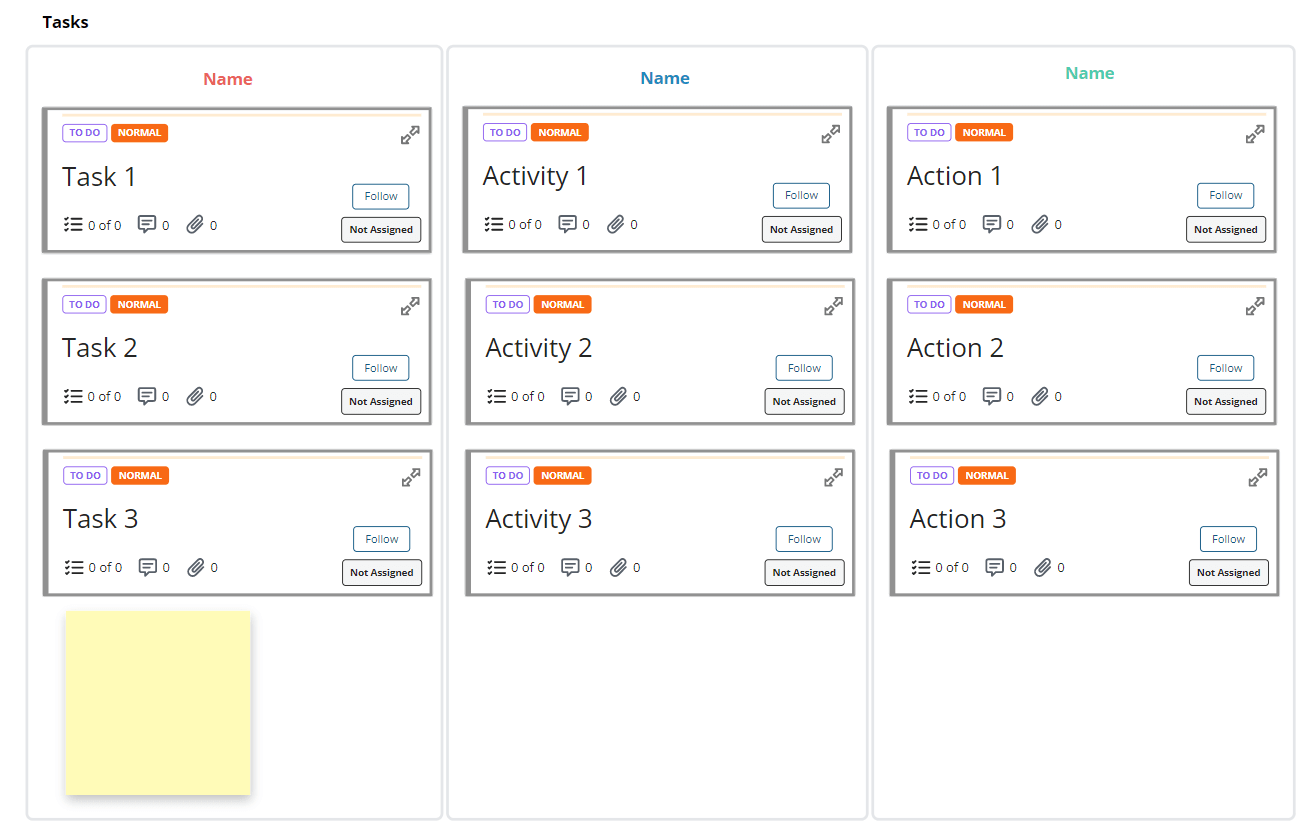The width and height of the screenshot is (1315, 840).
Task: Click Not Assigned on Task 3
Action: coord(382,572)
